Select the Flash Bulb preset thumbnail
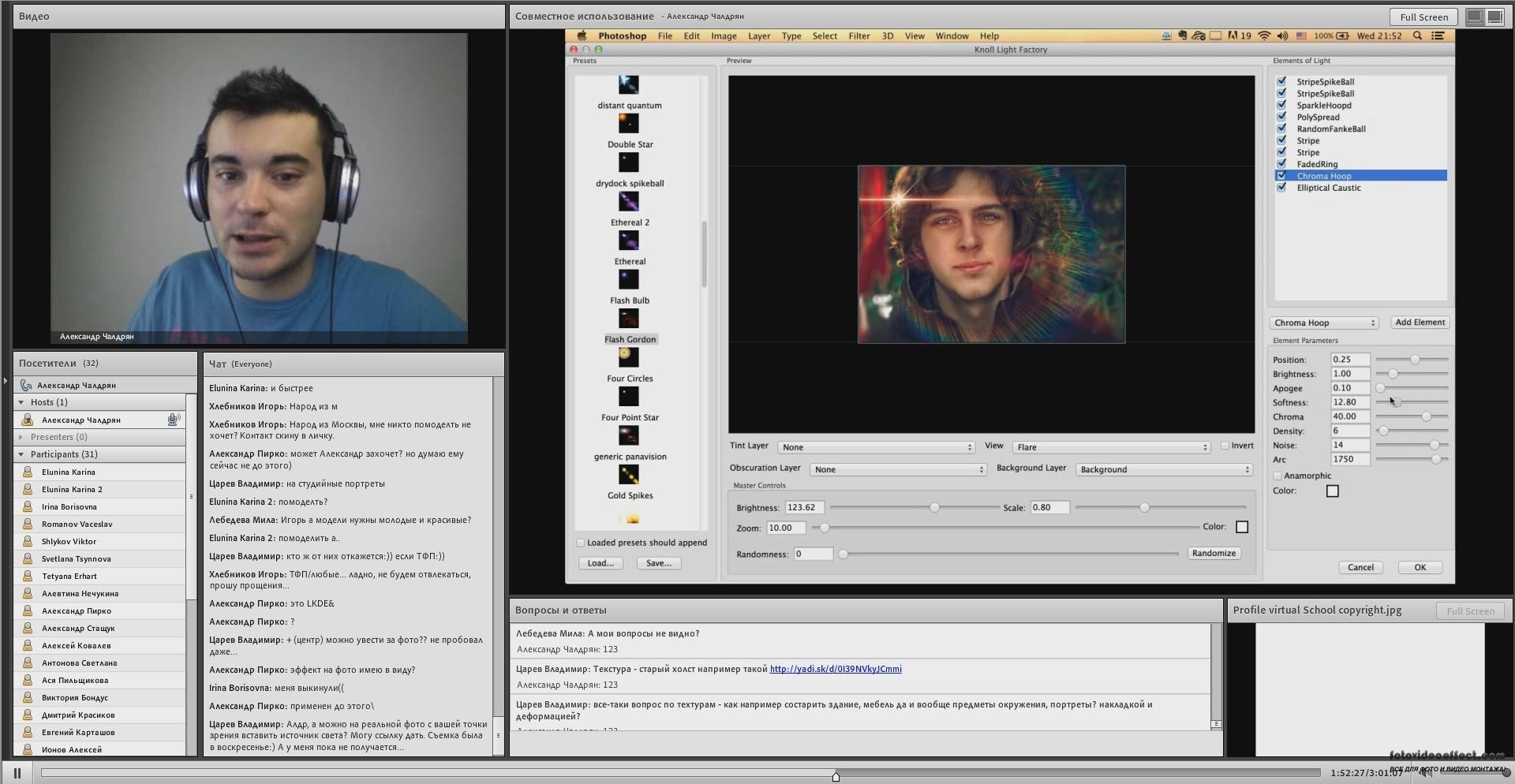 pyautogui.click(x=628, y=279)
